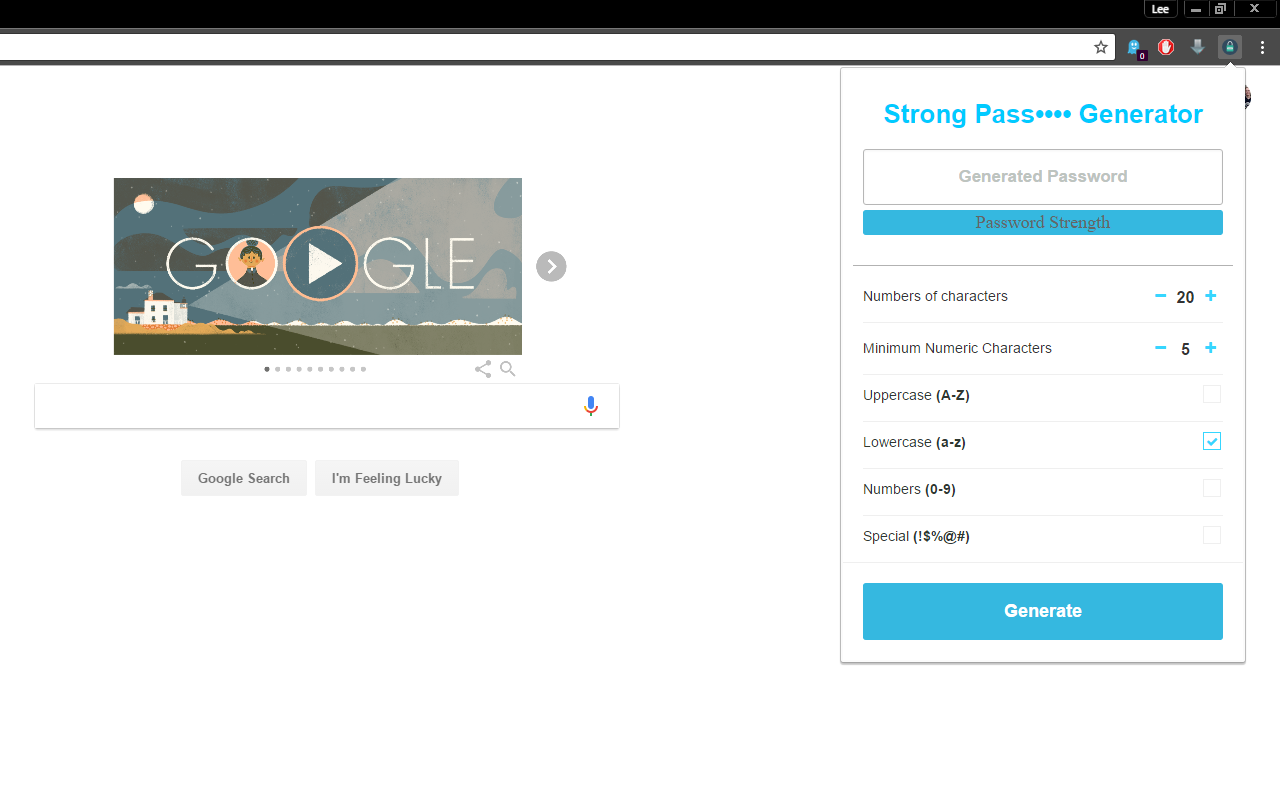Select the last doodle carousel dot
The width and height of the screenshot is (1280, 800).
[363, 369]
